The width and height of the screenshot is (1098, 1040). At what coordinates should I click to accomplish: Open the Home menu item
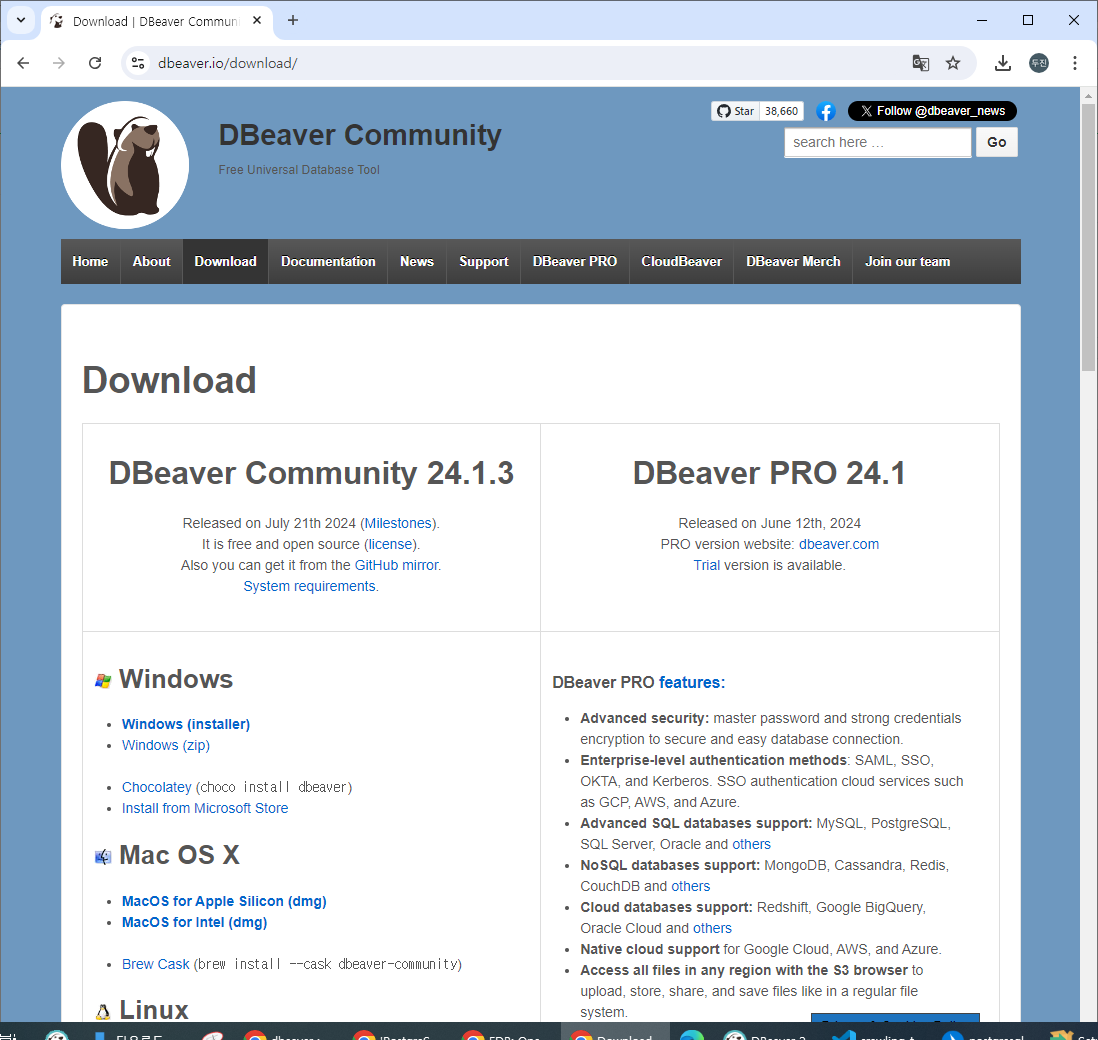90,261
